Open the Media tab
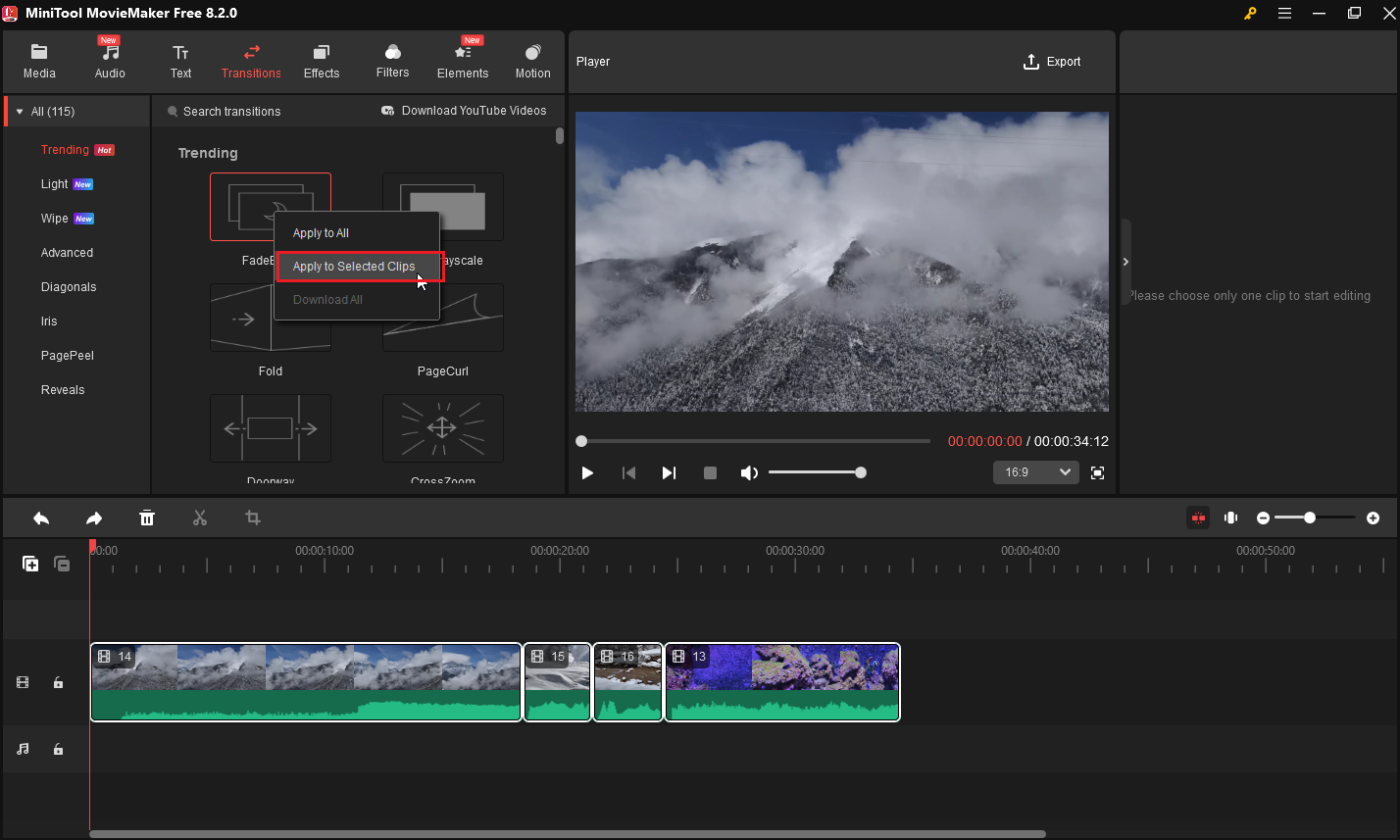 click(x=39, y=62)
